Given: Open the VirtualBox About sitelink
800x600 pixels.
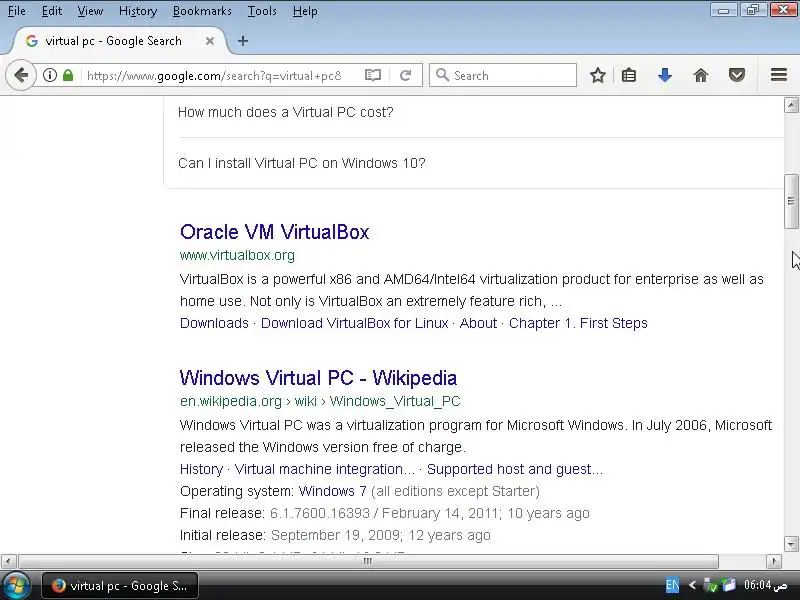Looking at the screenshot, I should pos(478,323).
